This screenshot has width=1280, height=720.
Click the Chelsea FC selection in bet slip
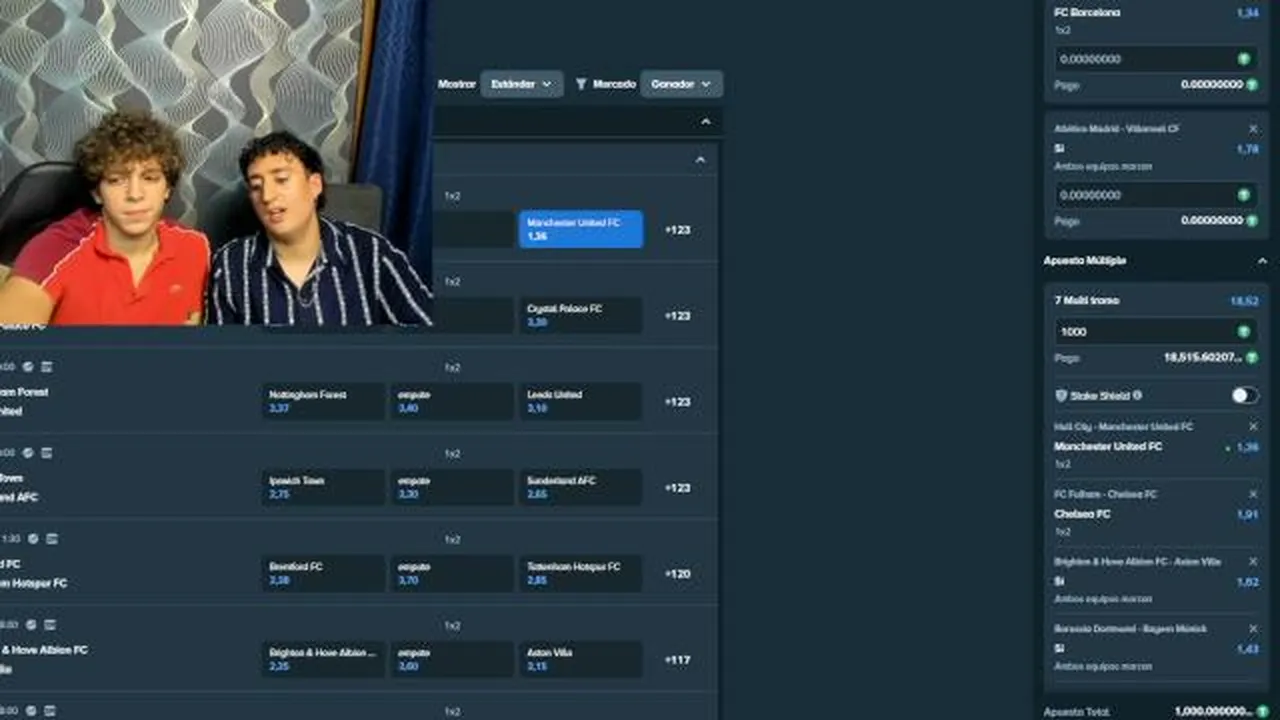[1082, 514]
